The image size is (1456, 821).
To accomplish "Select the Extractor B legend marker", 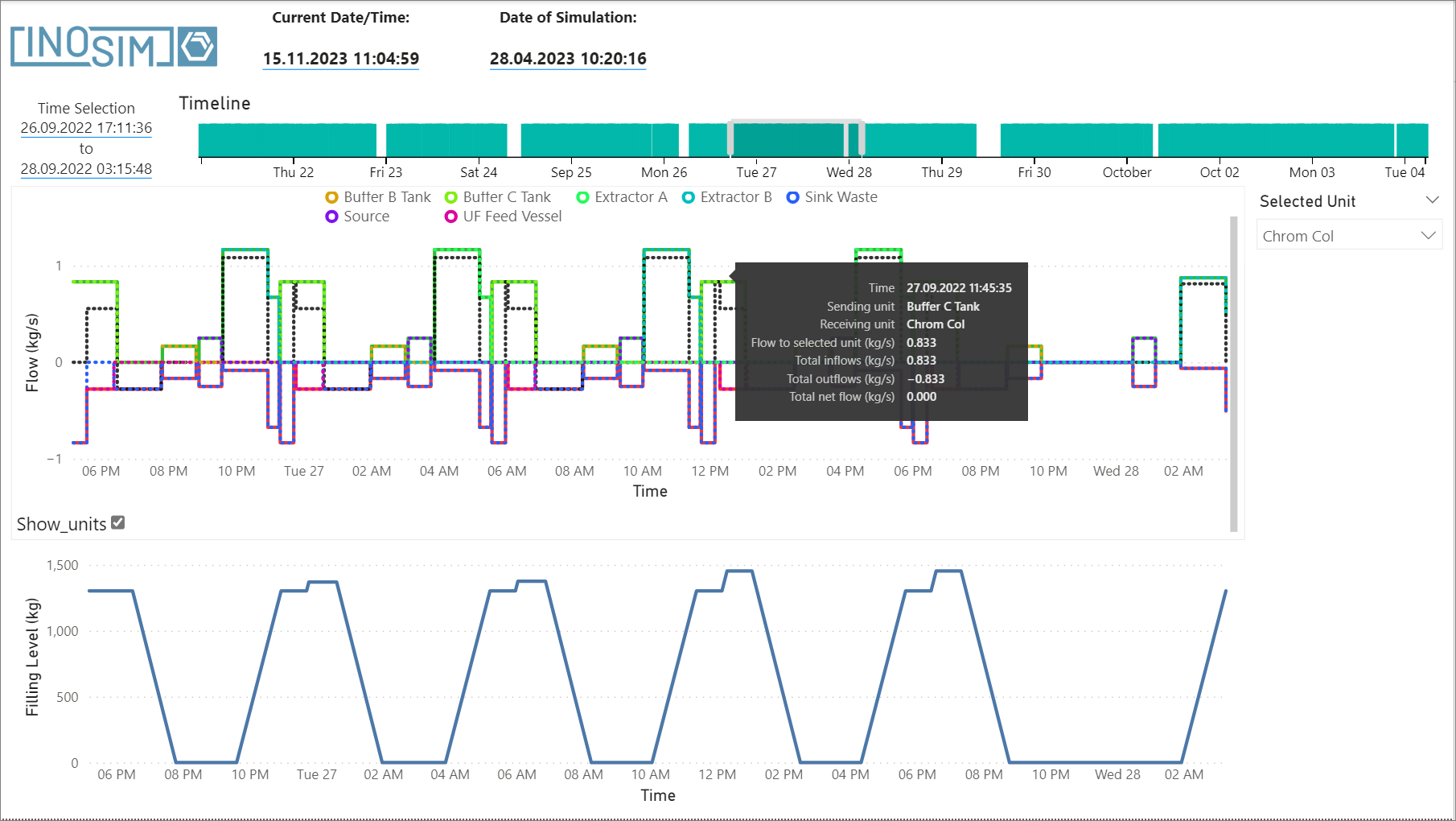I will (687, 196).
